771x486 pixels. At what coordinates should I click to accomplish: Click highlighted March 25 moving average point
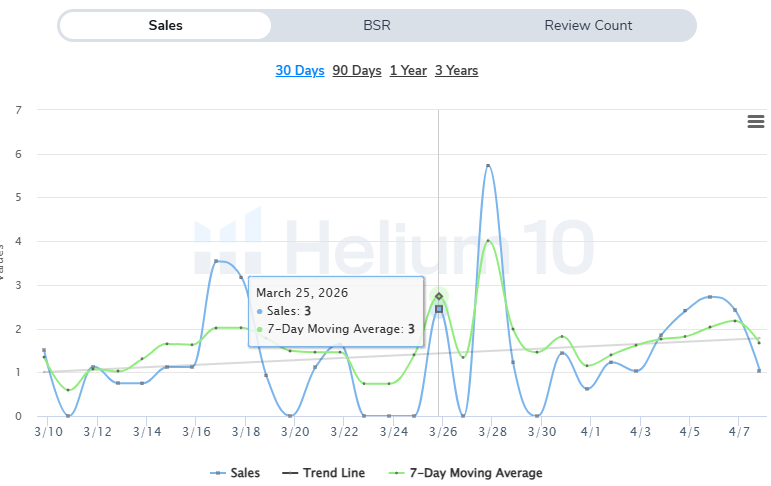point(439,296)
